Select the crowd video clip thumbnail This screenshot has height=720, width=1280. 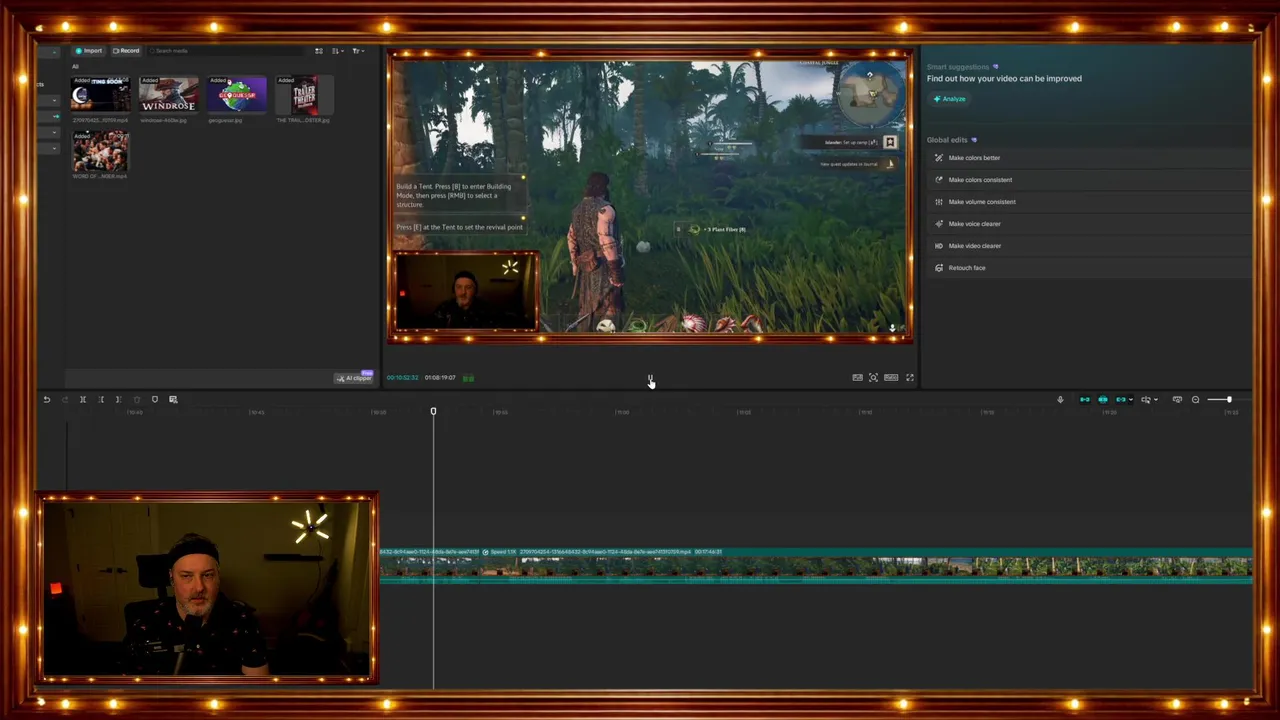tap(100, 151)
